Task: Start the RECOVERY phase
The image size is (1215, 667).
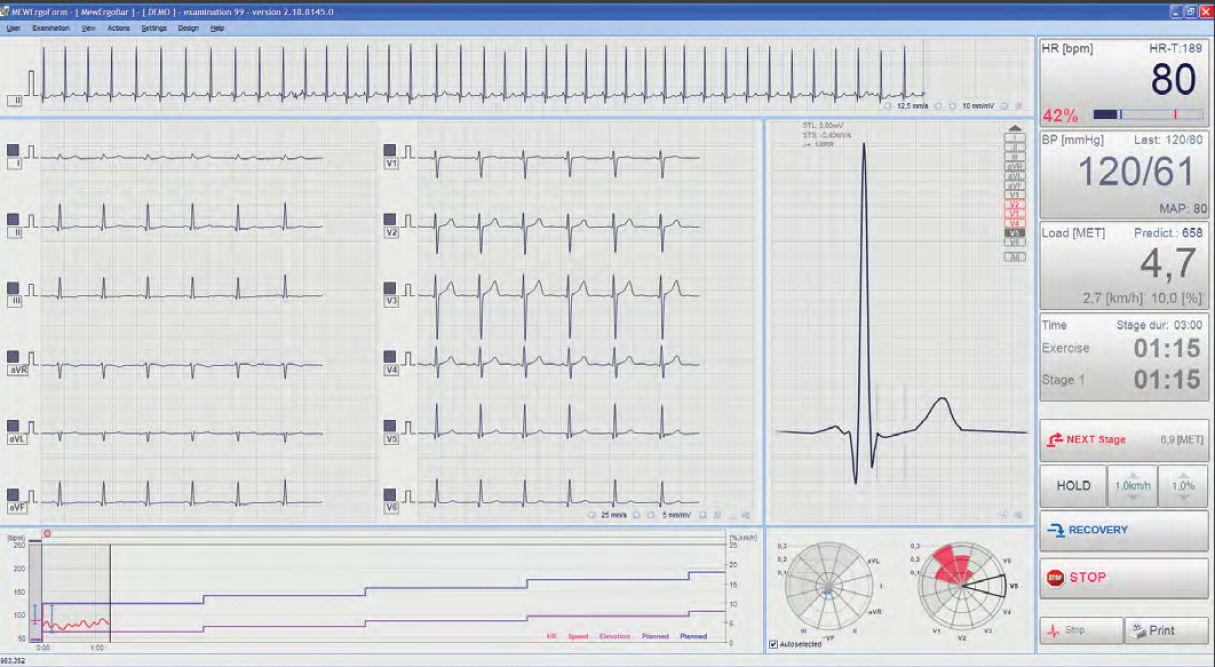Action: click(x=1123, y=530)
